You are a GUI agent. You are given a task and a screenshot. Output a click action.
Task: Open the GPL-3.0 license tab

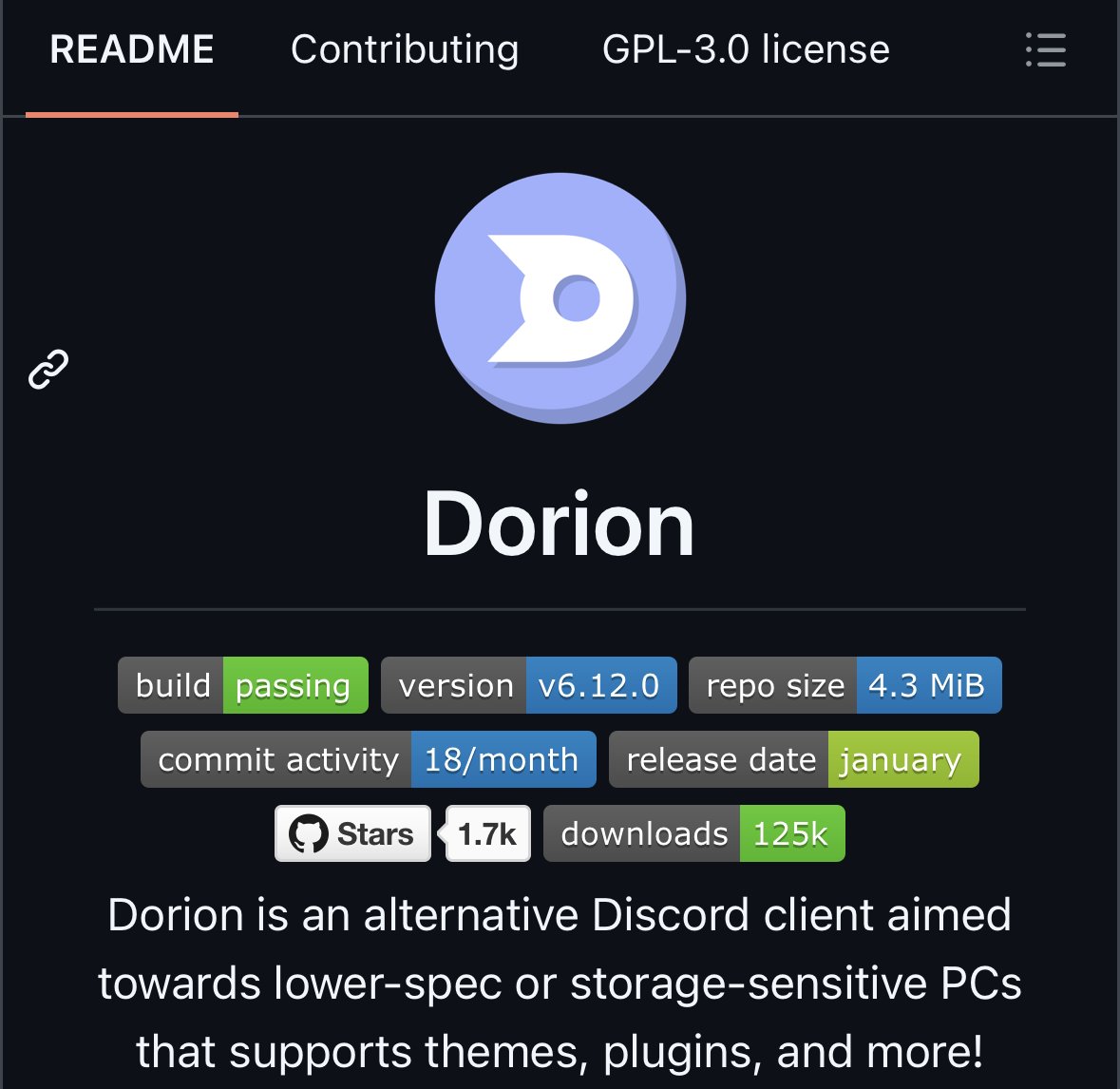coord(747,49)
